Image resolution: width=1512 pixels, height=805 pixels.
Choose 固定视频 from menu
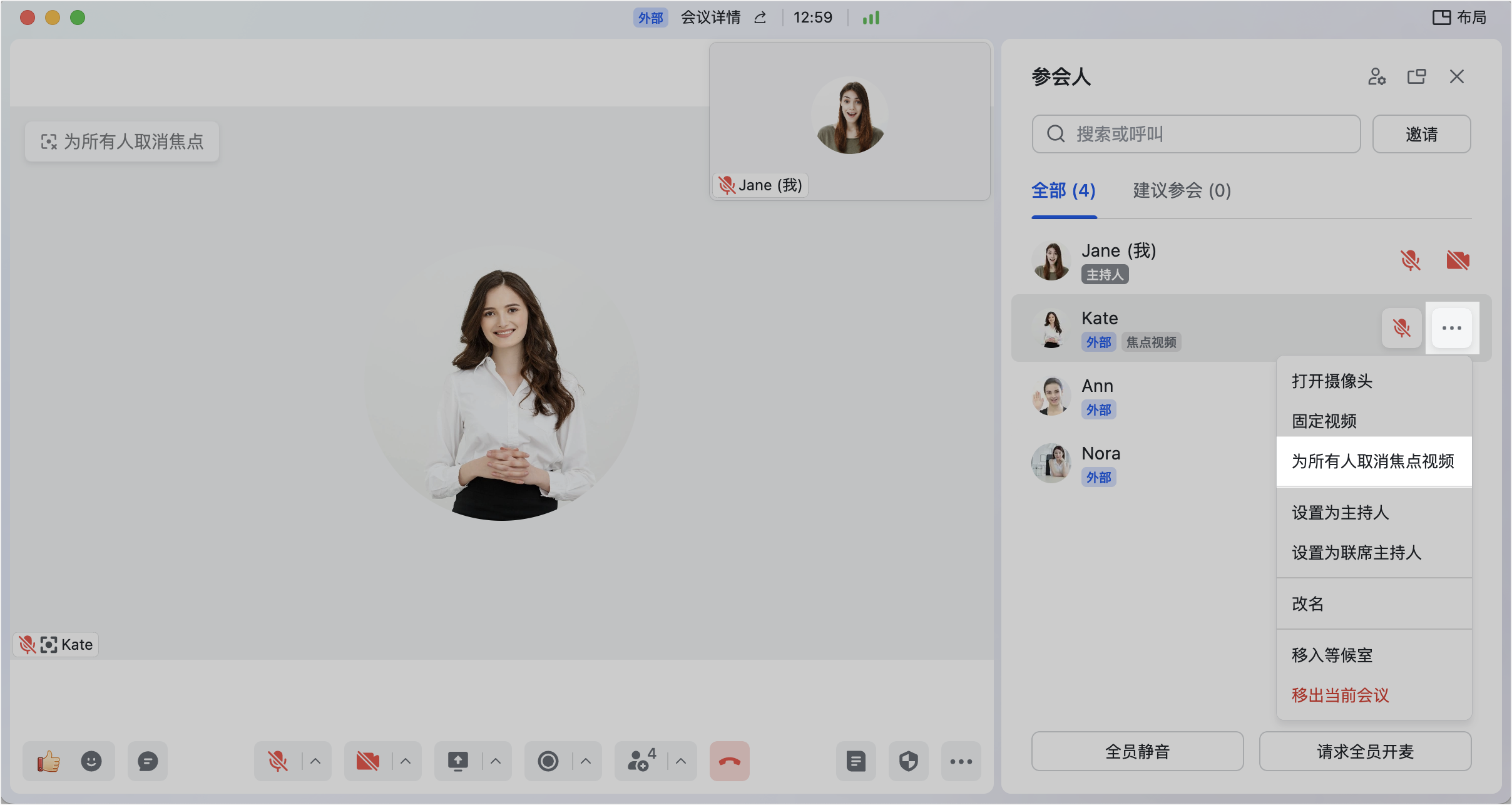tap(1374, 421)
